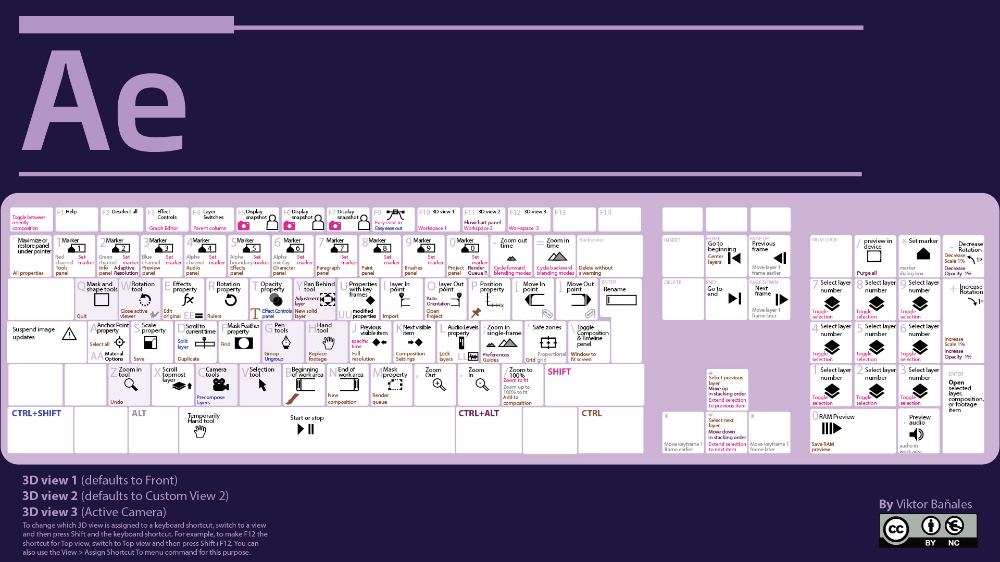1000x562 pixels.
Task: Click the Go to beginning icon on Home key
Action: point(735,258)
